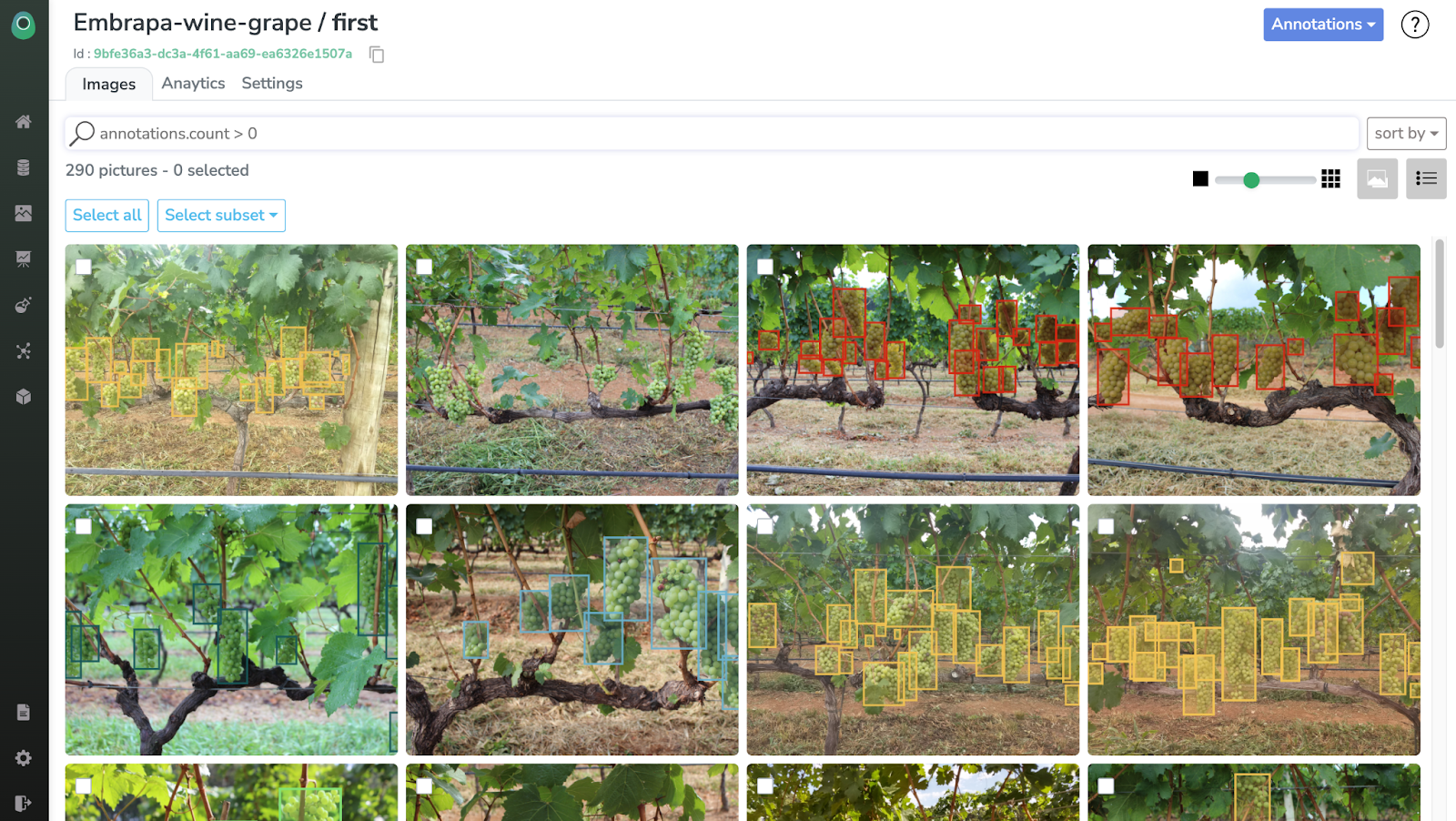
Task: Copy the dataset Id to clipboard
Action: click(x=377, y=55)
